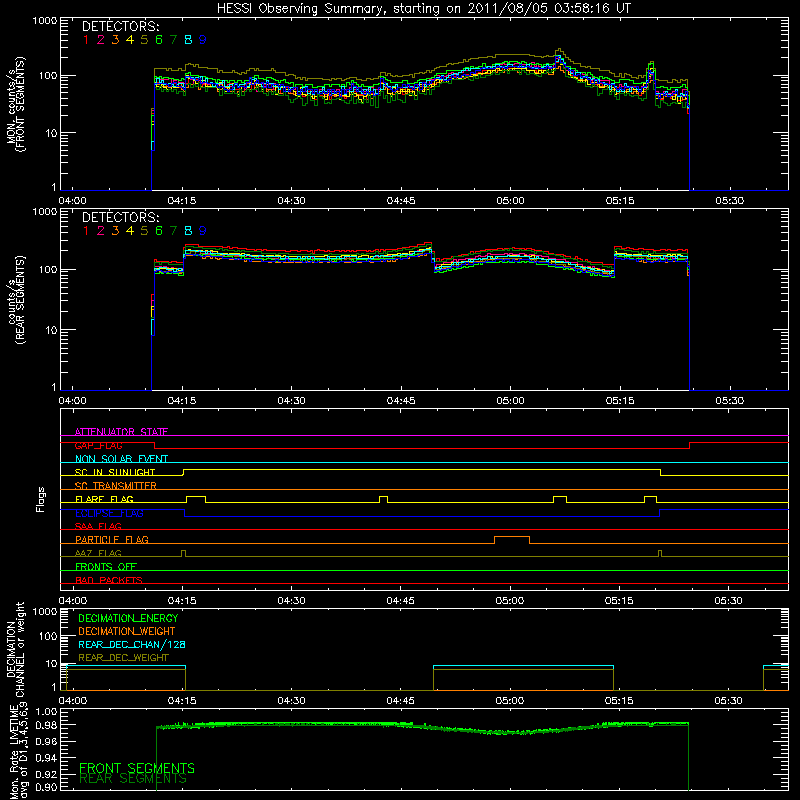The height and width of the screenshot is (800, 800).
Task: Click the FRONTS_OFF flag label
Action: point(106,566)
